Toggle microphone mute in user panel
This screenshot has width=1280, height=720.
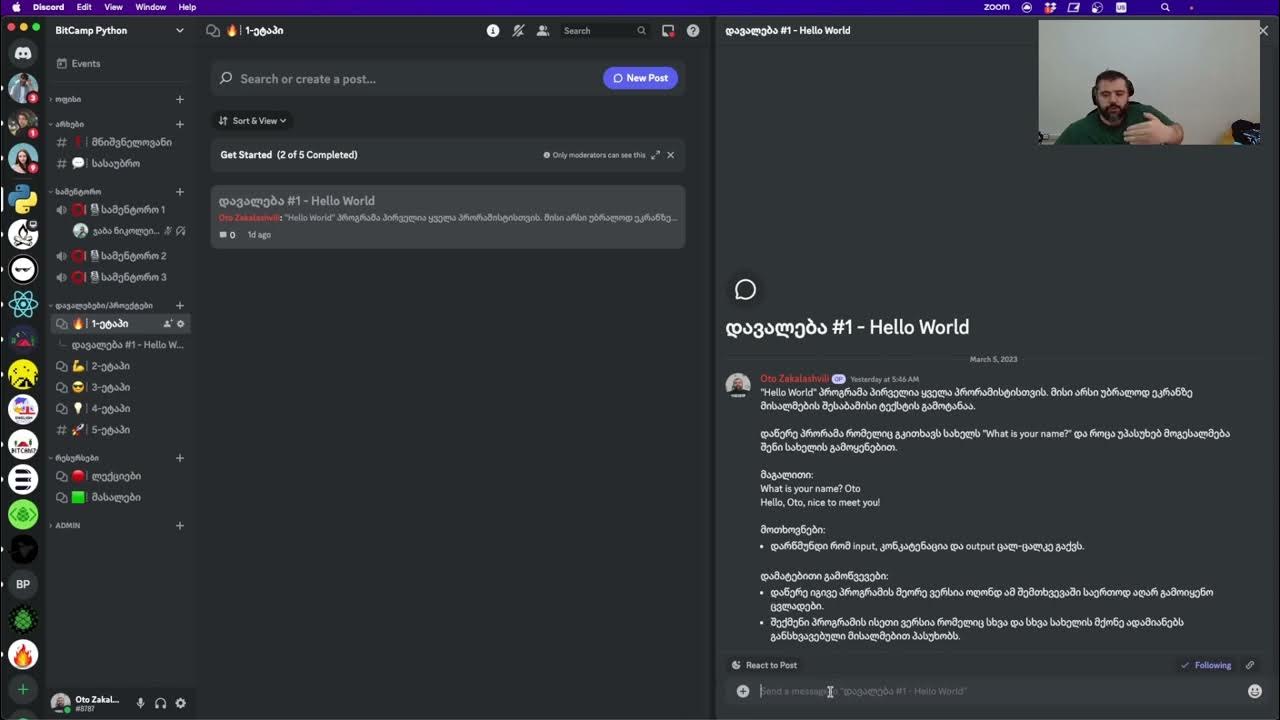tap(140, 703)
